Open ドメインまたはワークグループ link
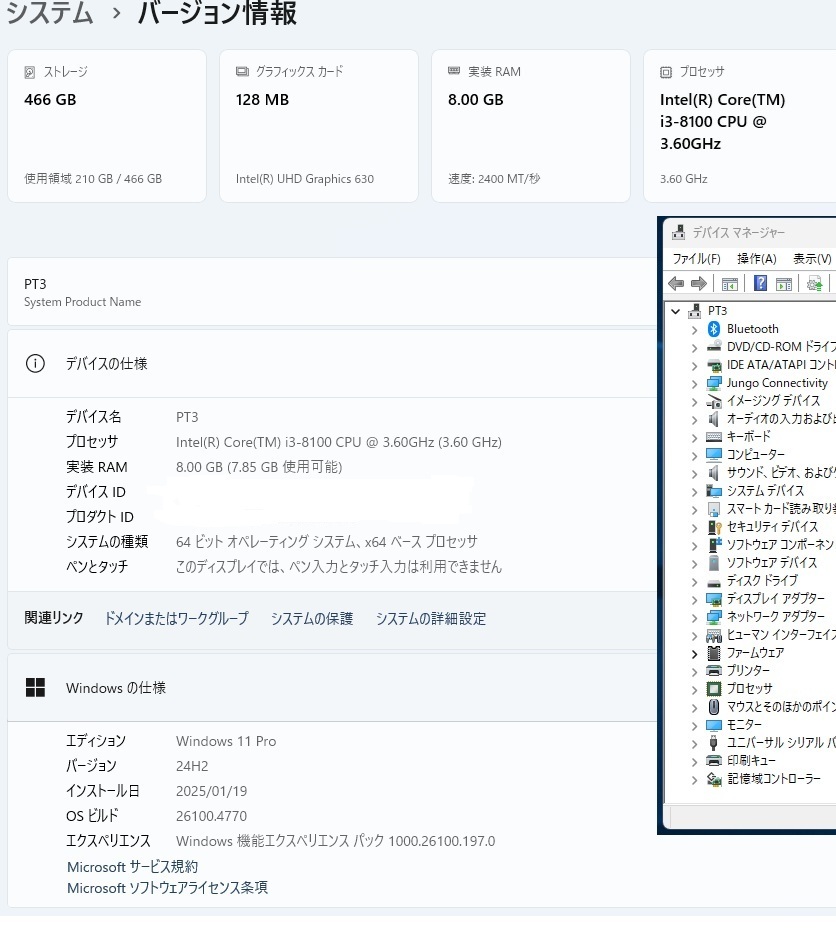 click(177, 619)
